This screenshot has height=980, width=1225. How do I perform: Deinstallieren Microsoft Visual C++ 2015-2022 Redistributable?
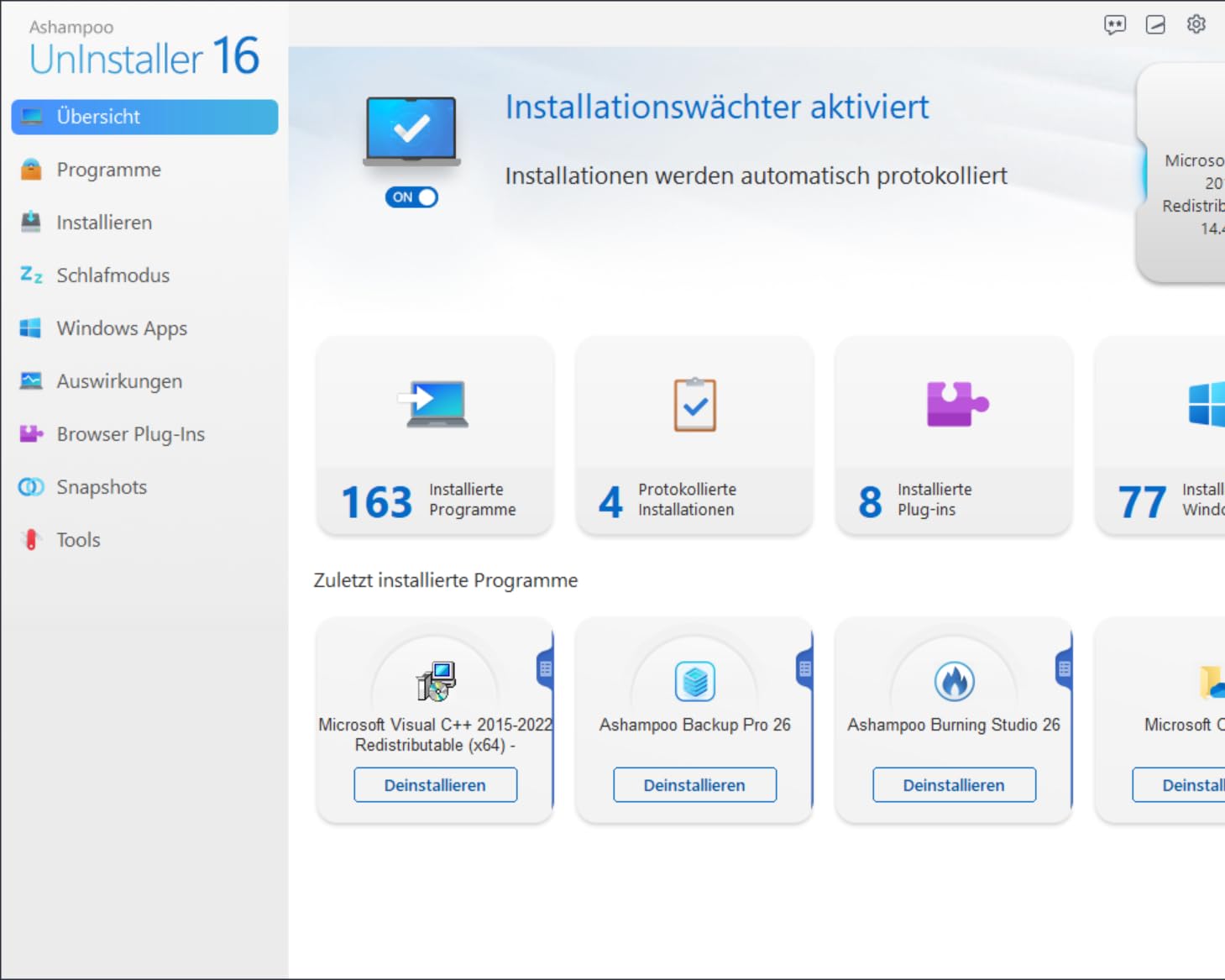coord(435,785)
